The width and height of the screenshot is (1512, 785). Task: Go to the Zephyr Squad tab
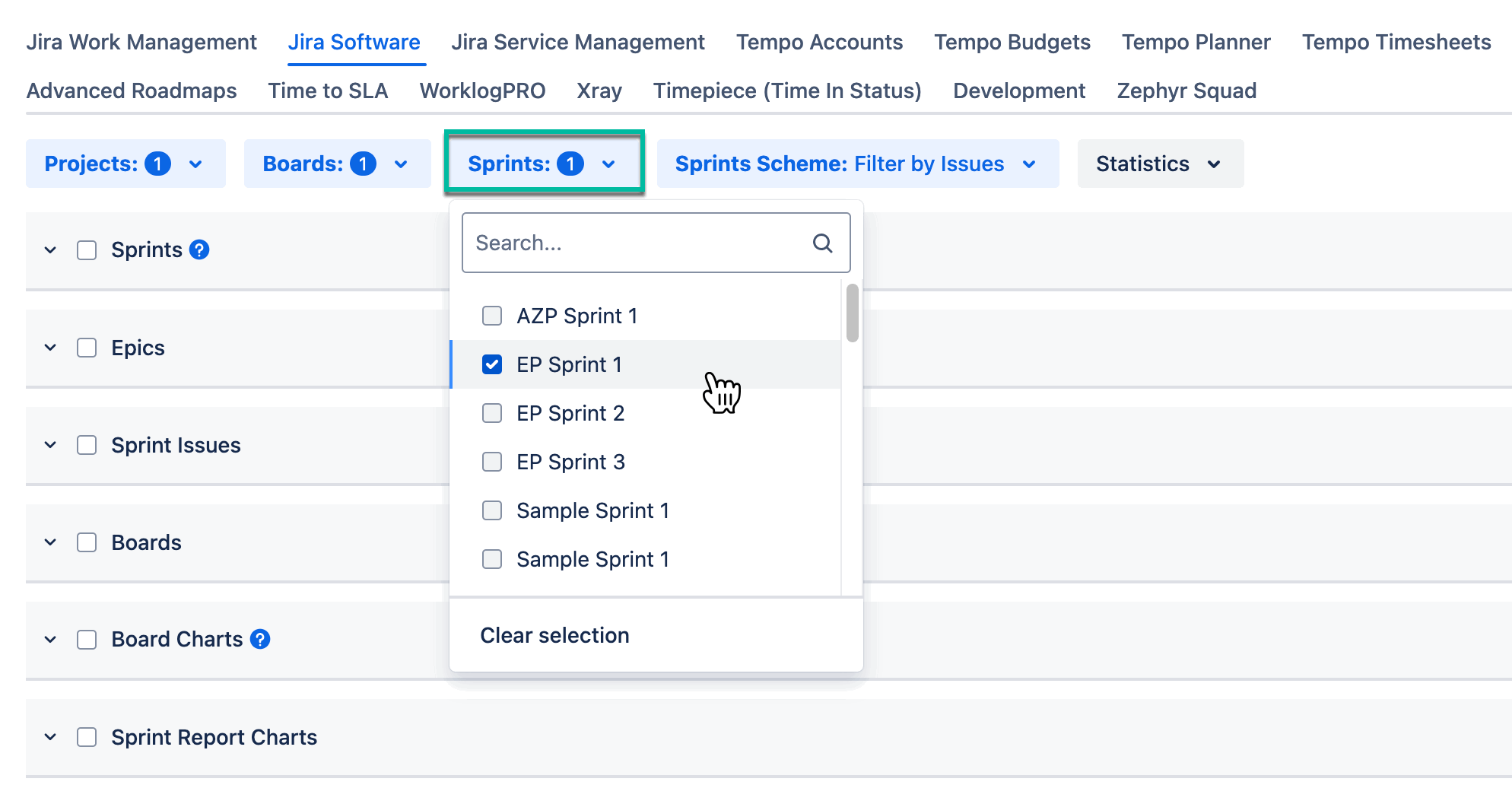[x=1186, y=91]
